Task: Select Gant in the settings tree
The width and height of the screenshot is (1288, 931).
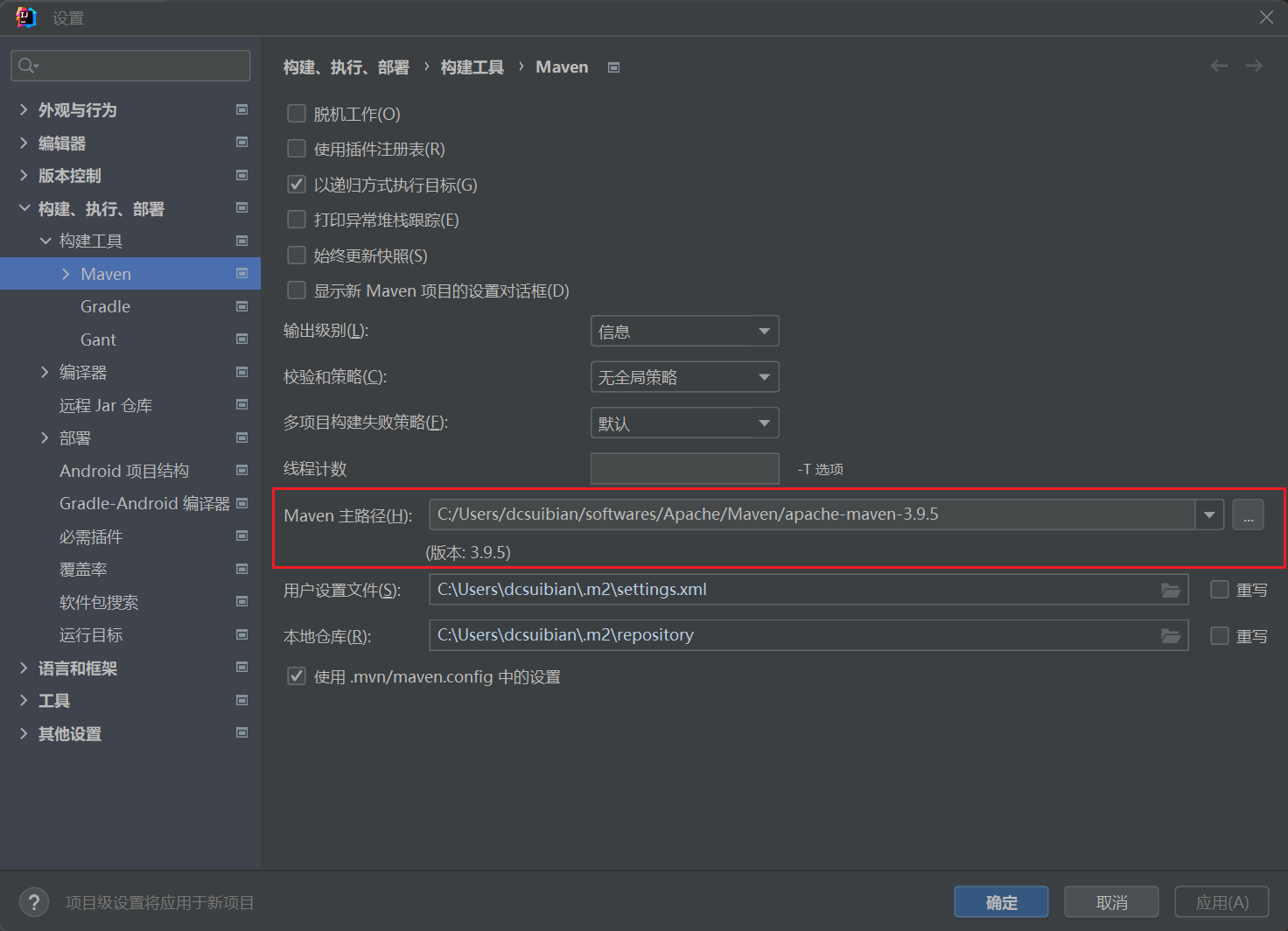Action: point(98,339)
